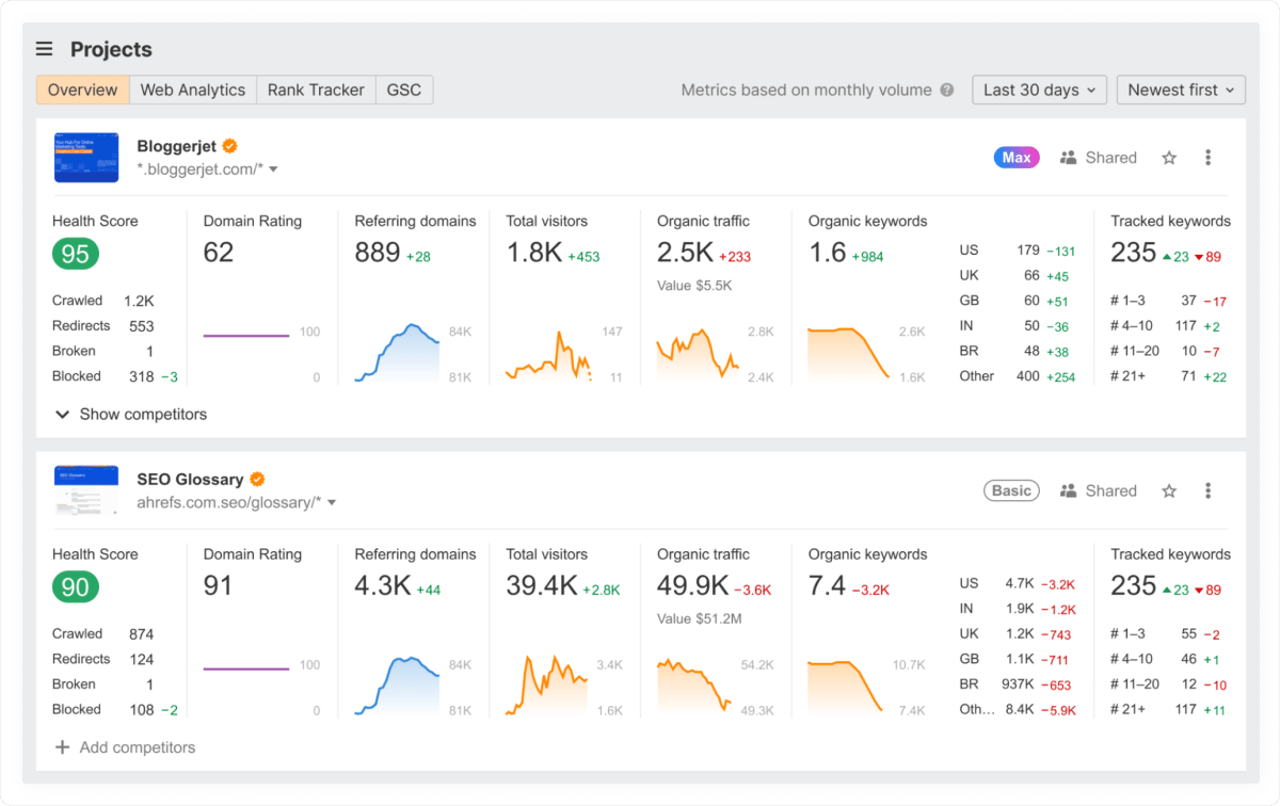Click Bloggerjet Redirects count 553
The height and width of the screenshot is (806, 1280).
141,326
